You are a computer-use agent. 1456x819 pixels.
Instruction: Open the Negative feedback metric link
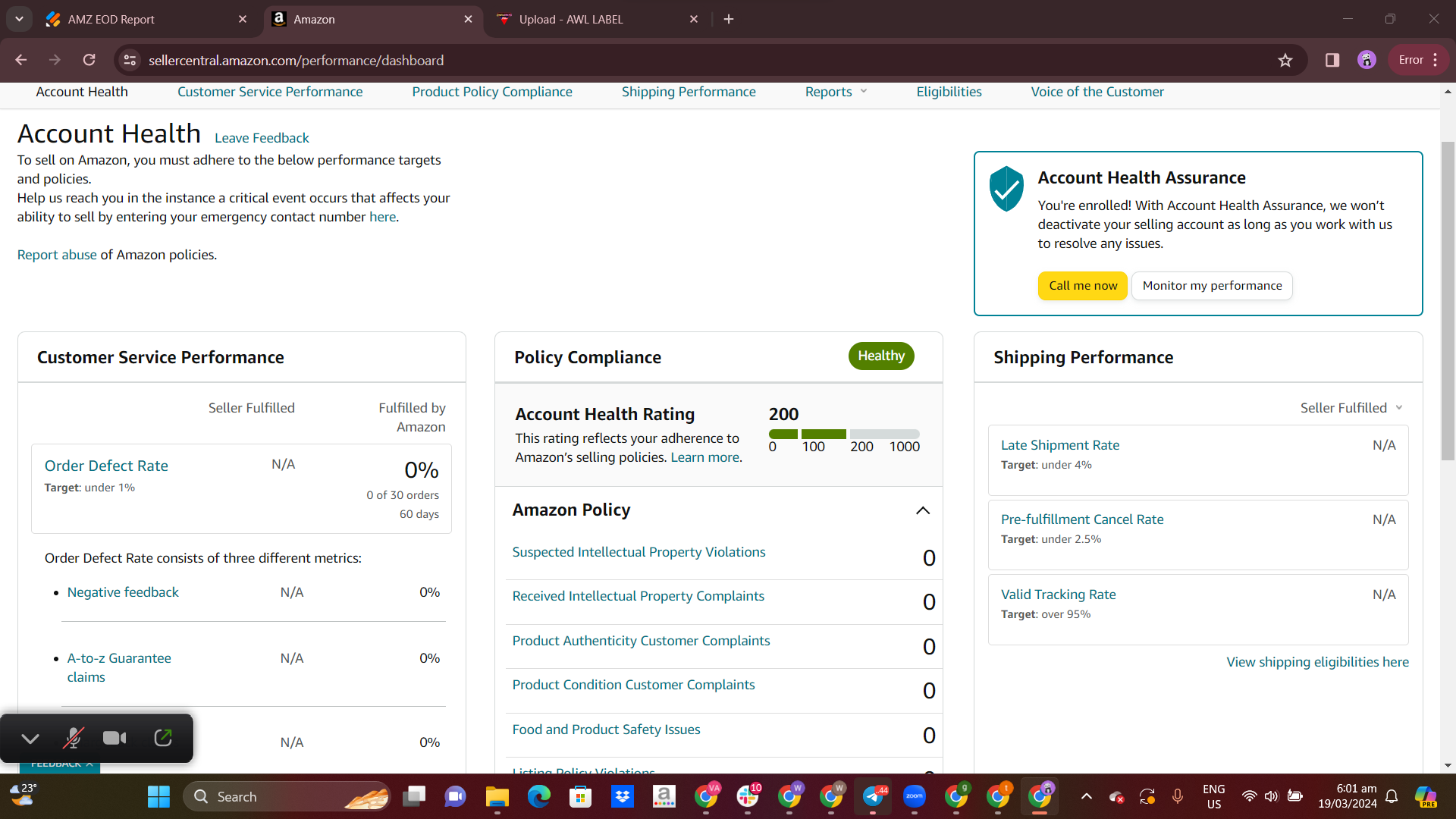coord(123,592)
